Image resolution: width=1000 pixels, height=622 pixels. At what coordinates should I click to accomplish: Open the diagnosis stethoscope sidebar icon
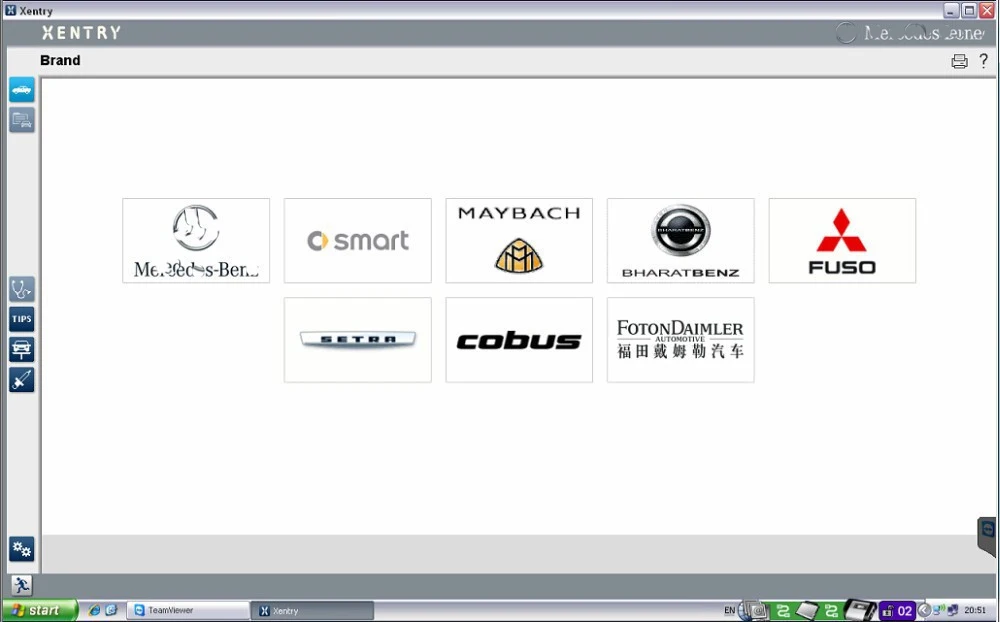22,289
